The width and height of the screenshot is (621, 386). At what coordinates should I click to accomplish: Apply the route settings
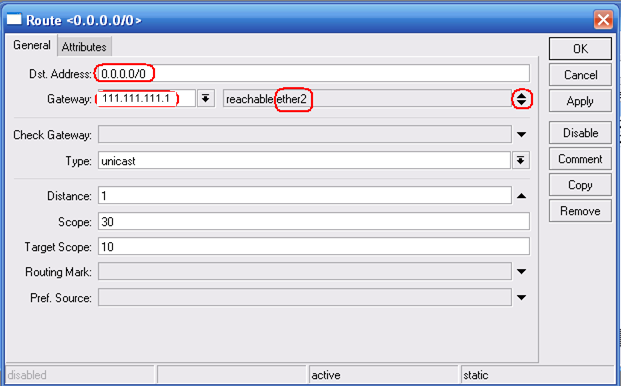tap(580, 101)
